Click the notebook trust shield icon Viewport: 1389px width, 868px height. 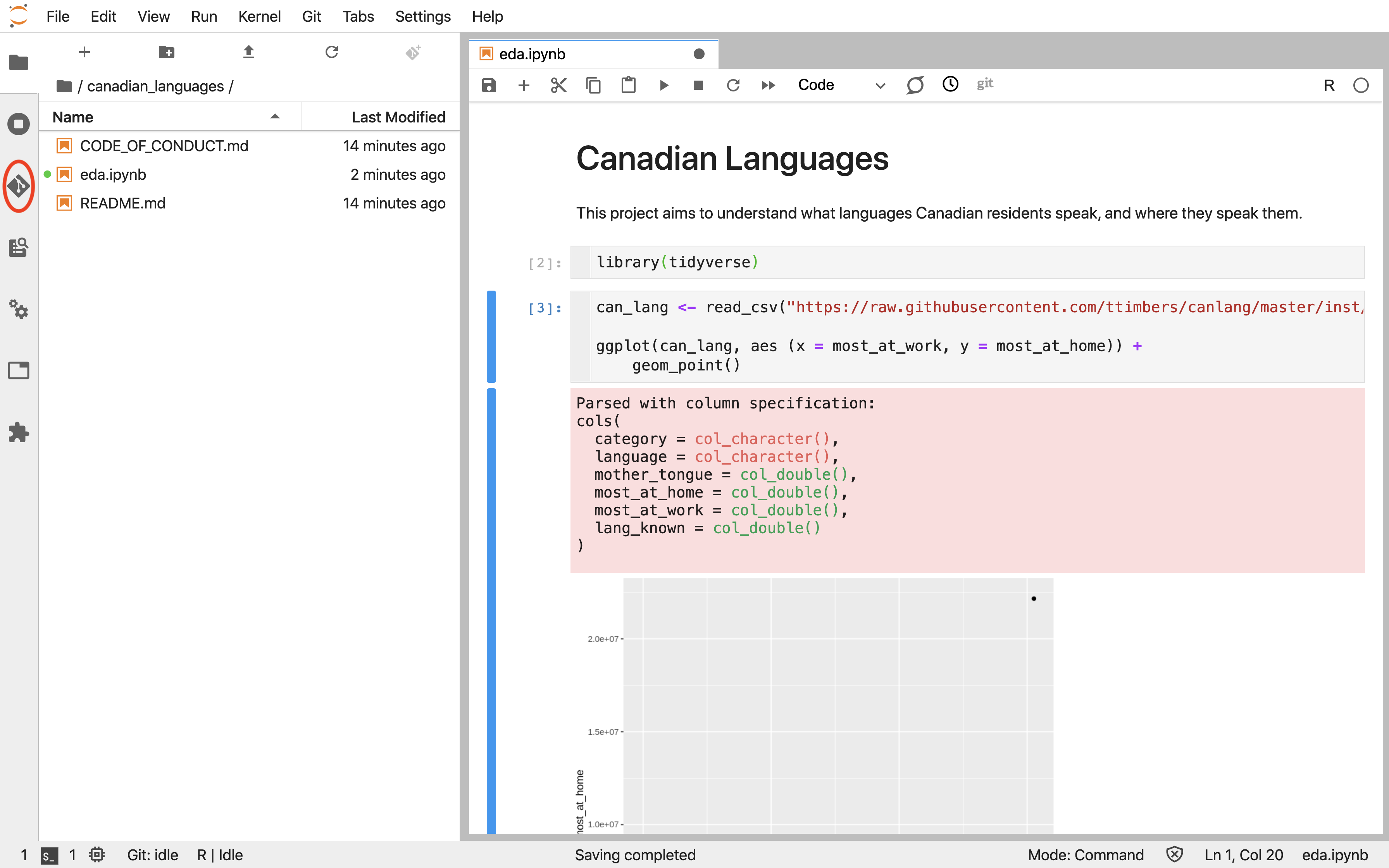tap(1174, 855)
